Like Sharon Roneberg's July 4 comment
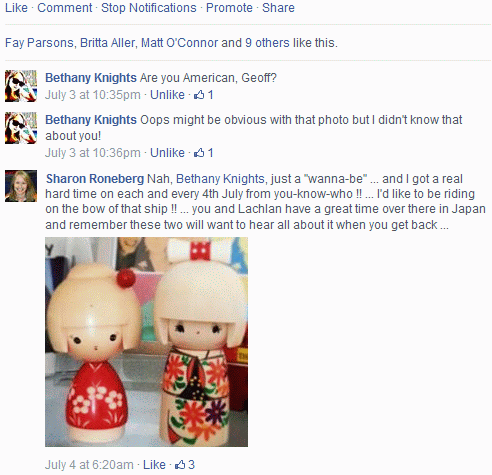Screen dimensions: 492x475 tap(154, 464)
